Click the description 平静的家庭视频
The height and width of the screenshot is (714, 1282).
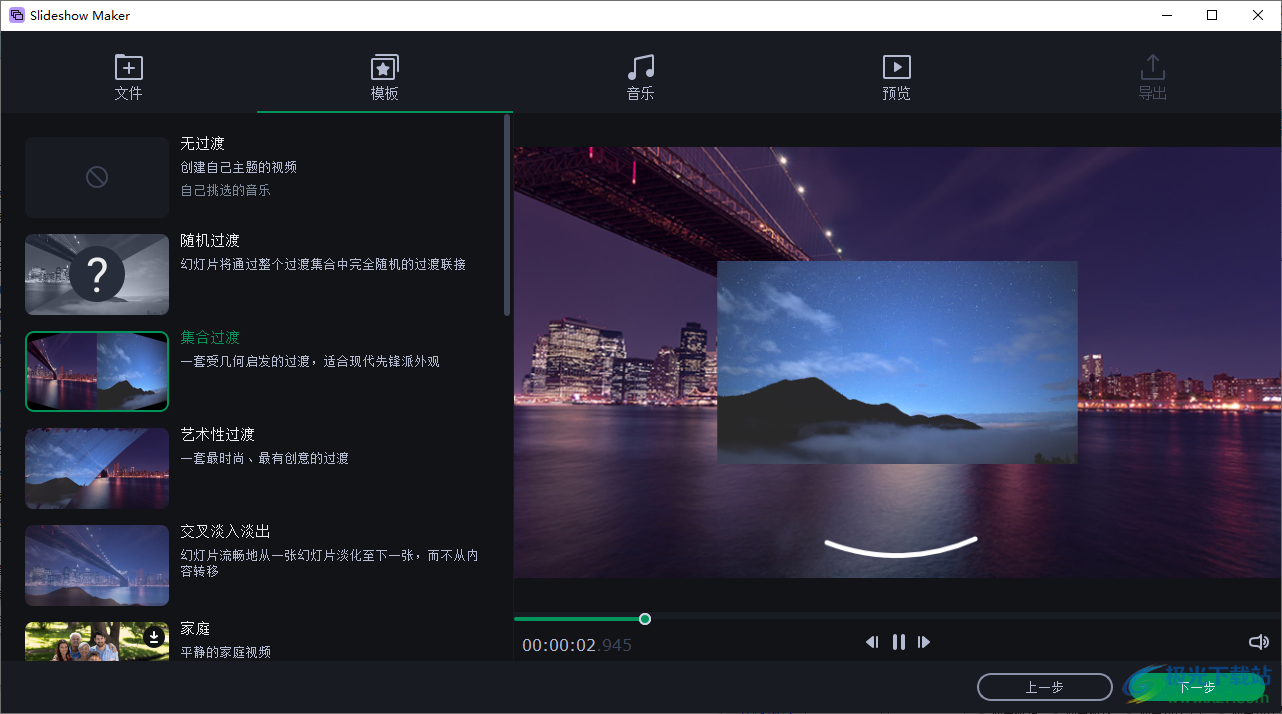tap(225, 652)
